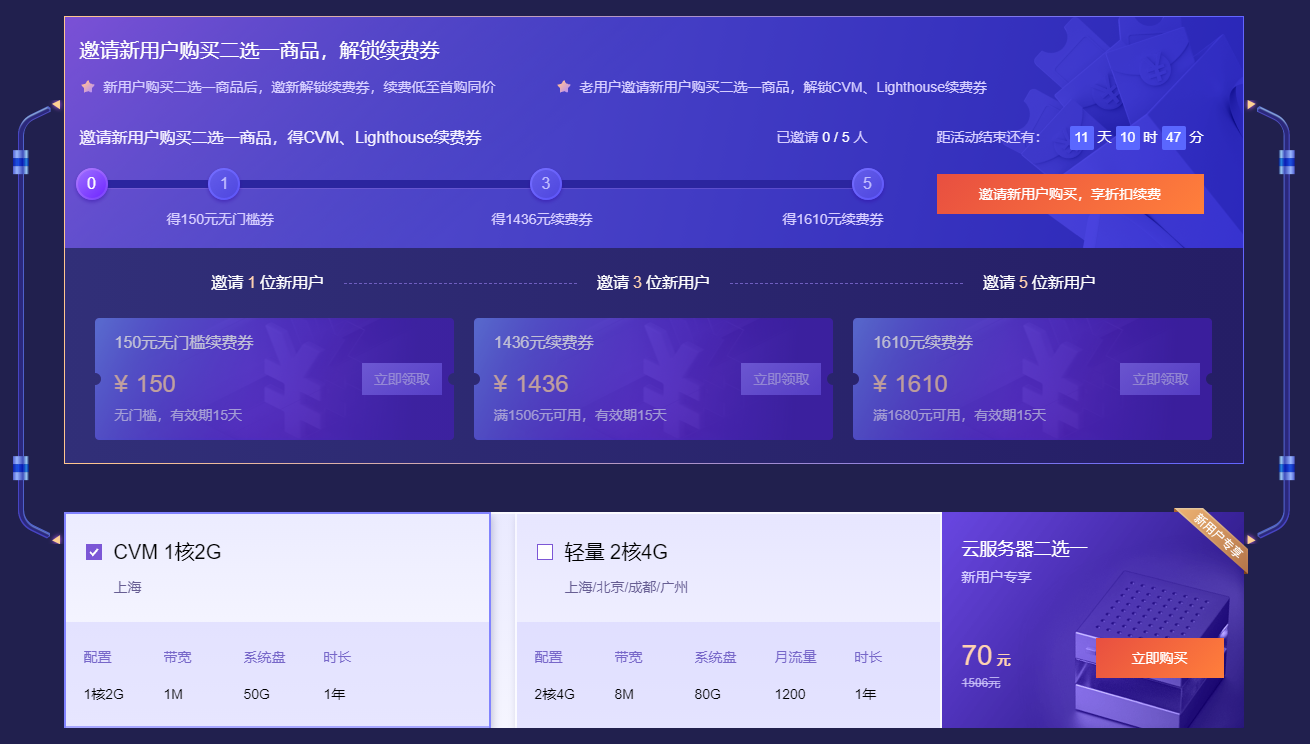
Task: Claim the ¥1436 续费券 with 立即领取
Action: pos(781,379)
